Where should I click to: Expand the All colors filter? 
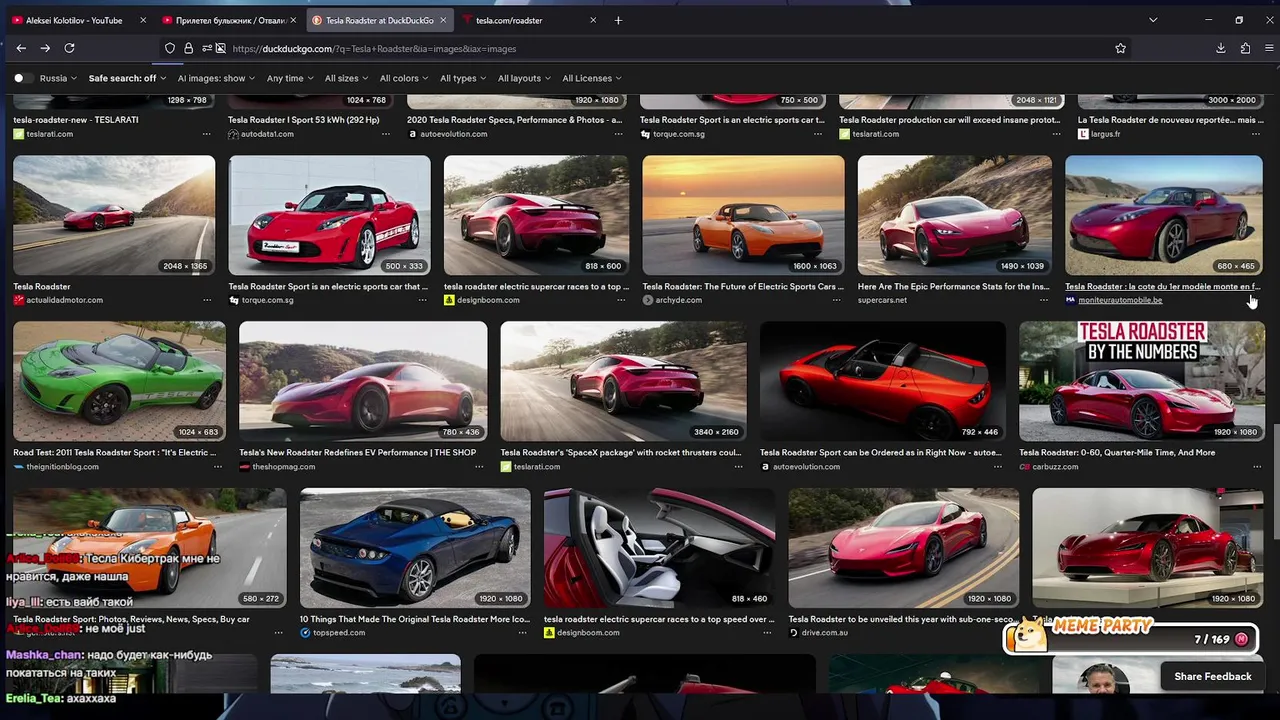404,78
